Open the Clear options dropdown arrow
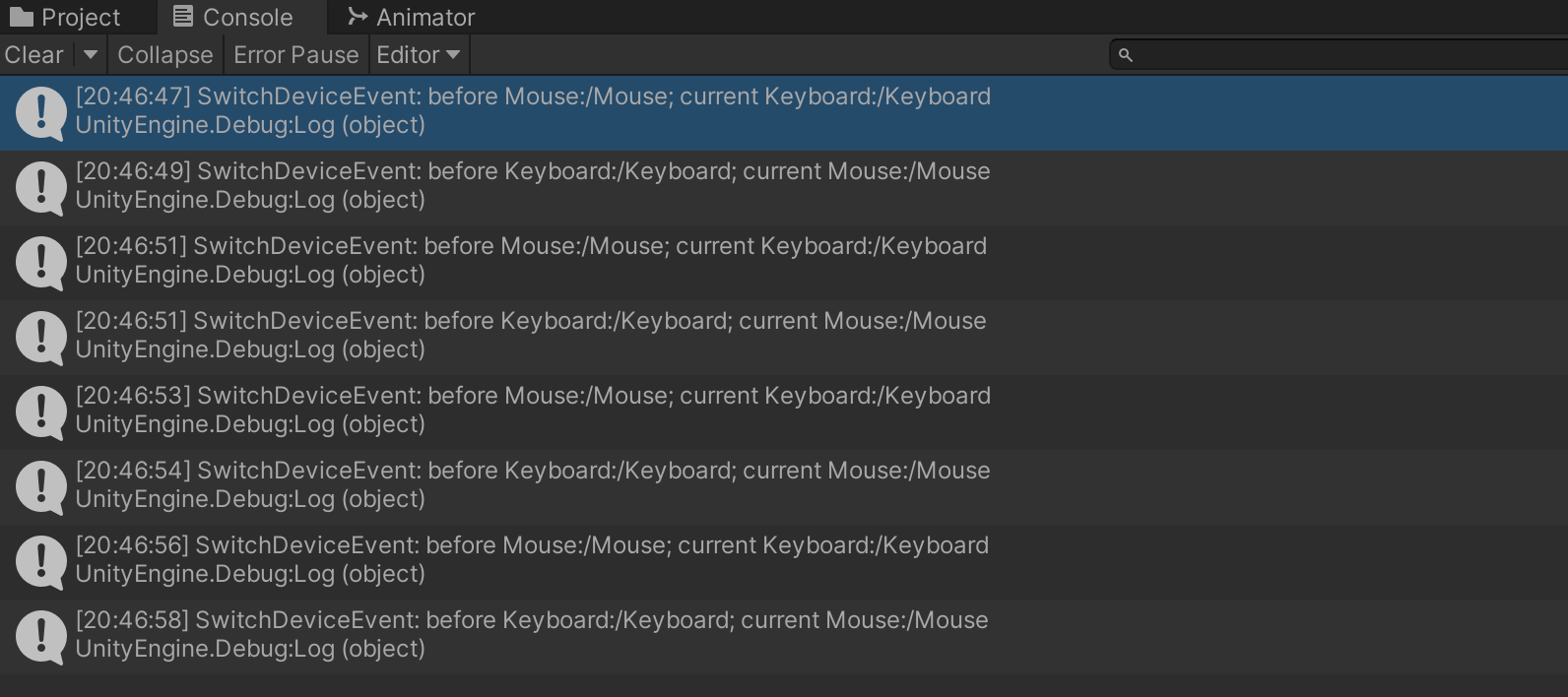Image resolution: width=1568 pixels, height=697 pixels. pyautogui.click(x=90, y=55)
